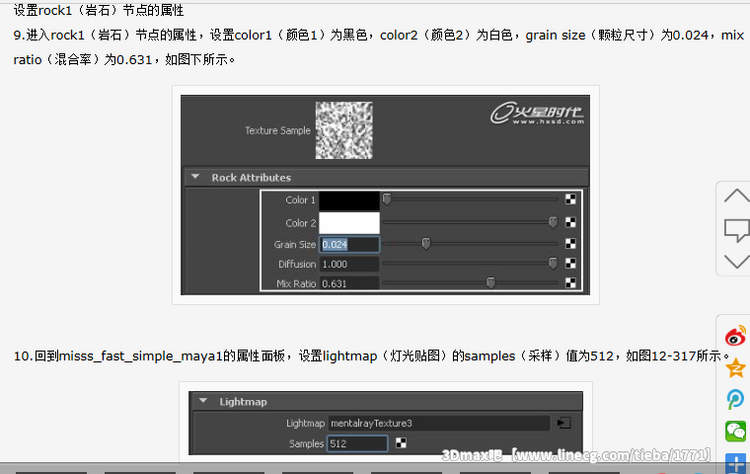Click the 'Color 2' label
750x474 pixels.
click(300, 223)
